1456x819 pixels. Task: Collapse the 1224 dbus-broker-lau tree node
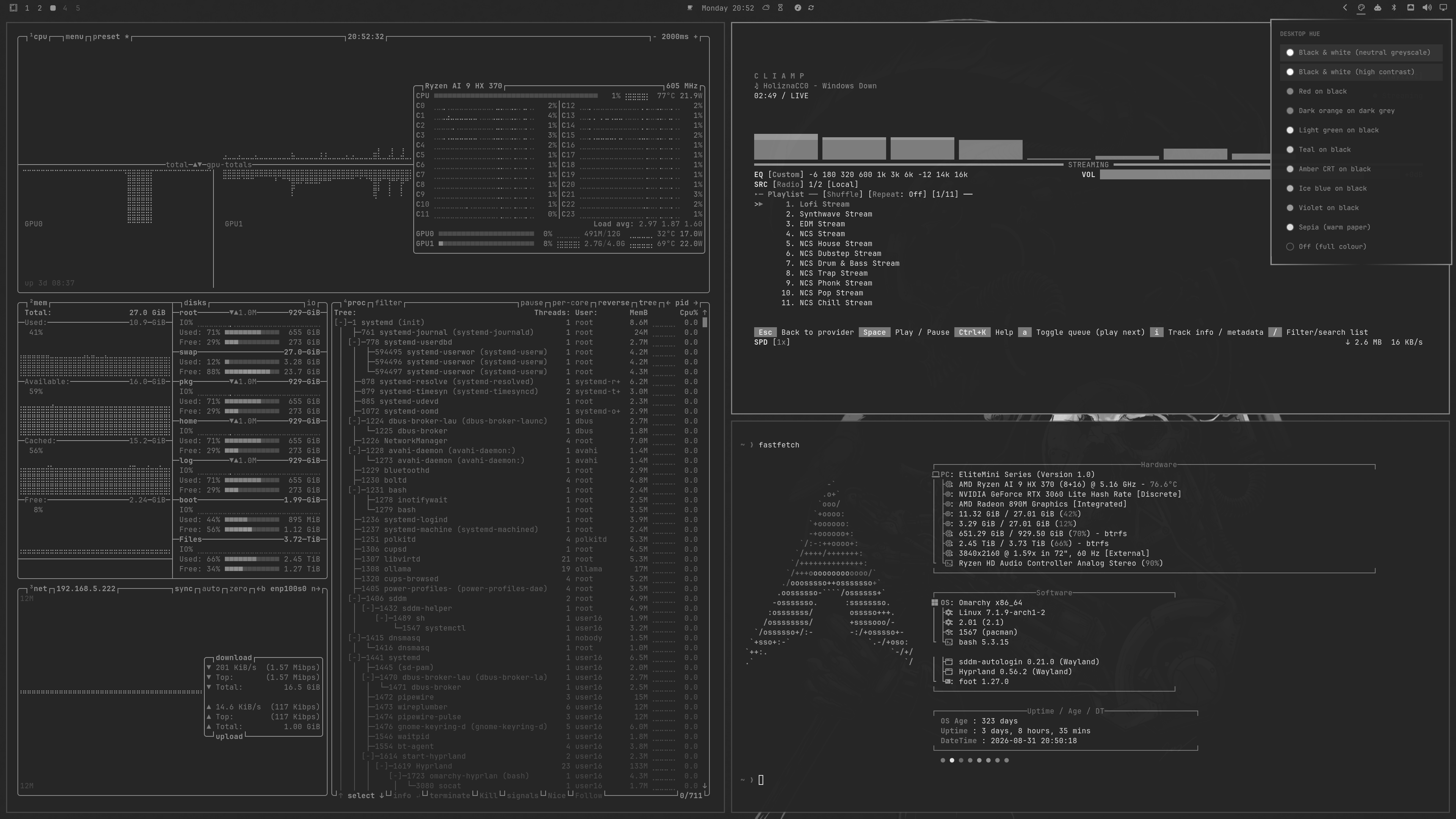click(355, 421)
